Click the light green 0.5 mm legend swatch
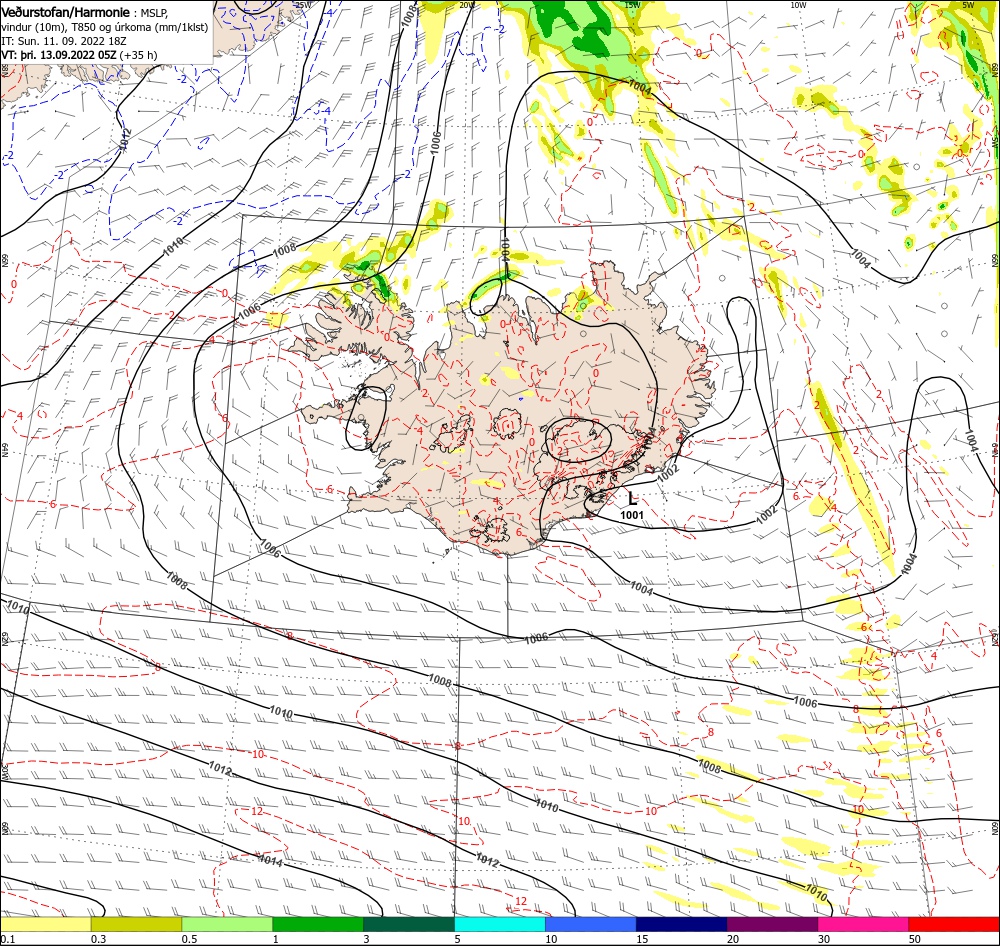This screenshot has height=946, width=1000. (x=227, y=924)
